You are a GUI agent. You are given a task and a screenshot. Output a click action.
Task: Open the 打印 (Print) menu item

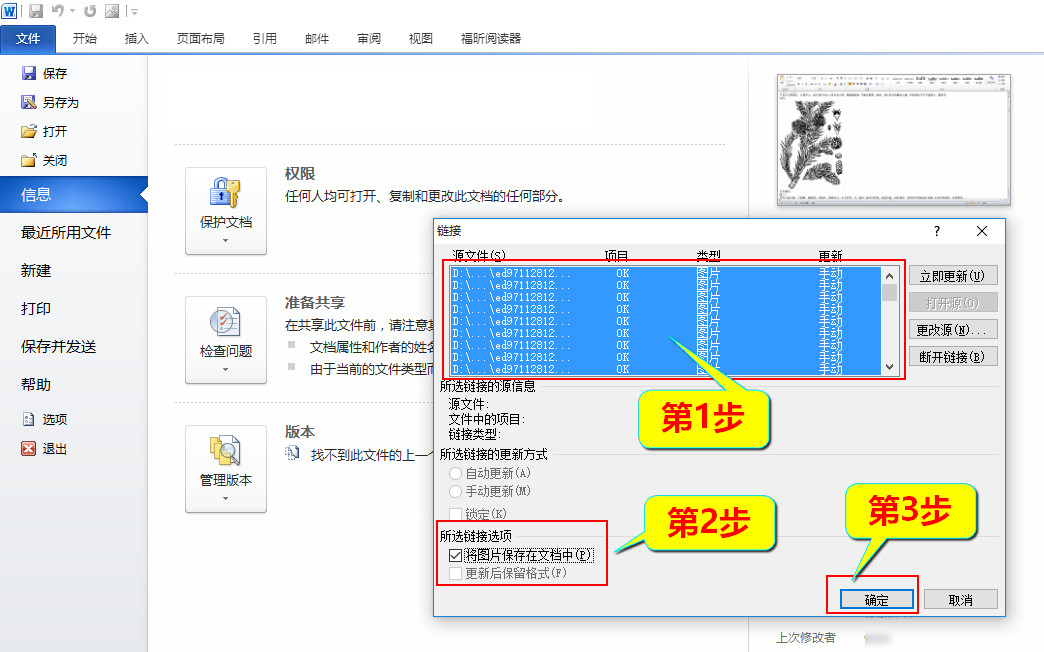36,309
